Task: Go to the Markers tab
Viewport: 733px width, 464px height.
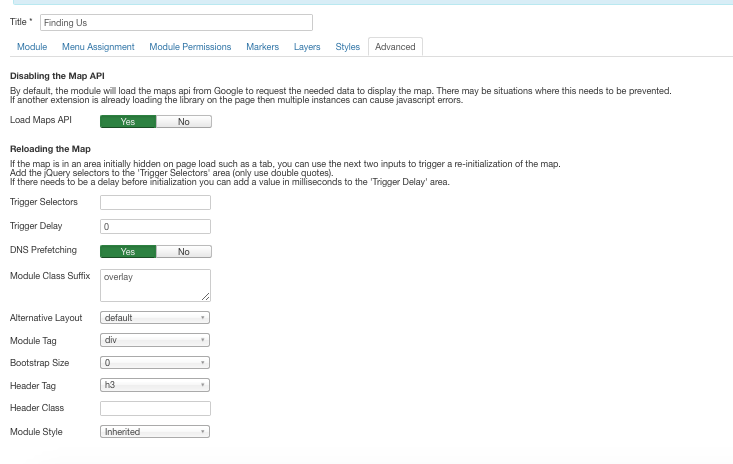Action: point(262,47)
